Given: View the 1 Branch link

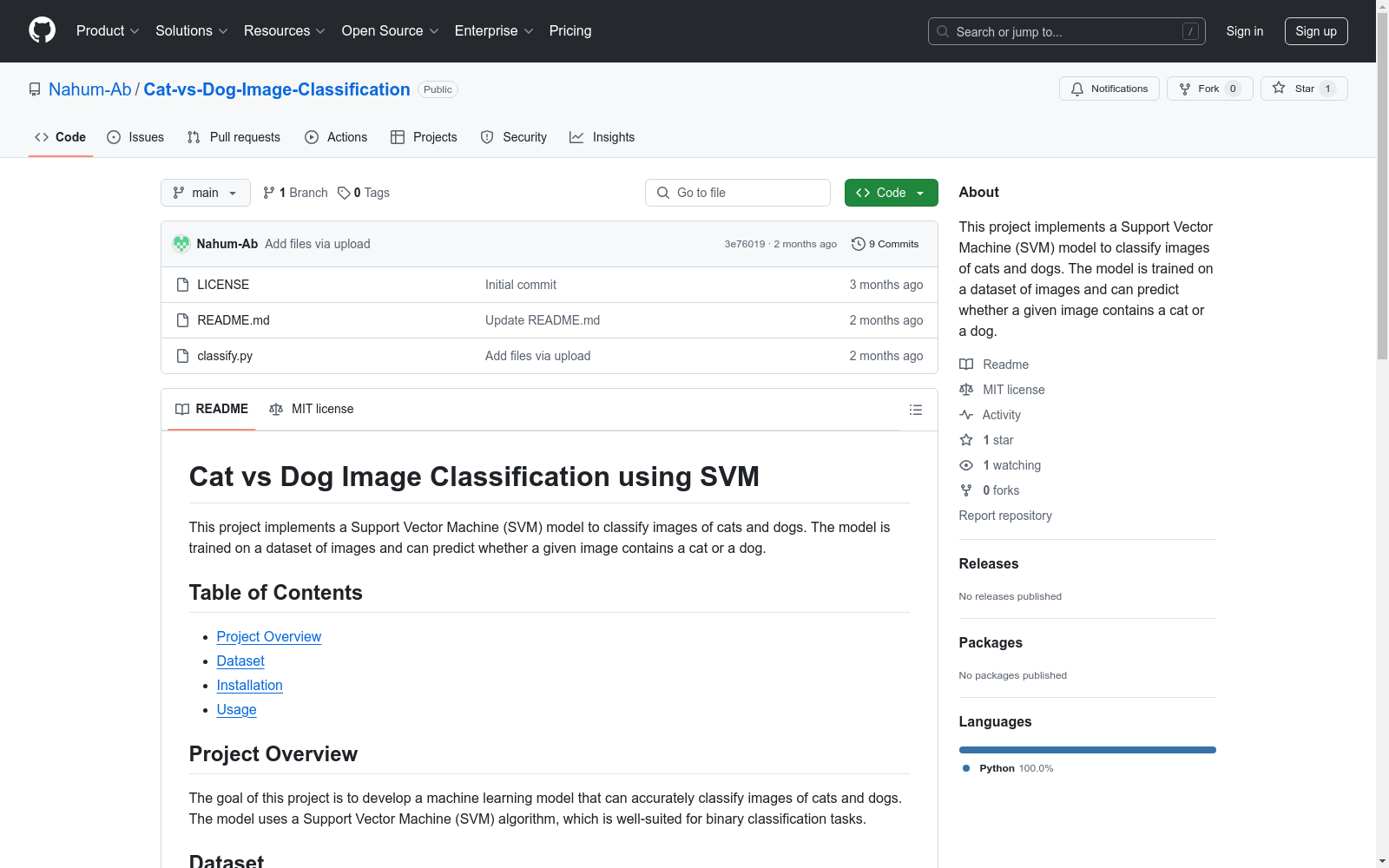Looking at the screenshot, I should (x=295, y=193).
